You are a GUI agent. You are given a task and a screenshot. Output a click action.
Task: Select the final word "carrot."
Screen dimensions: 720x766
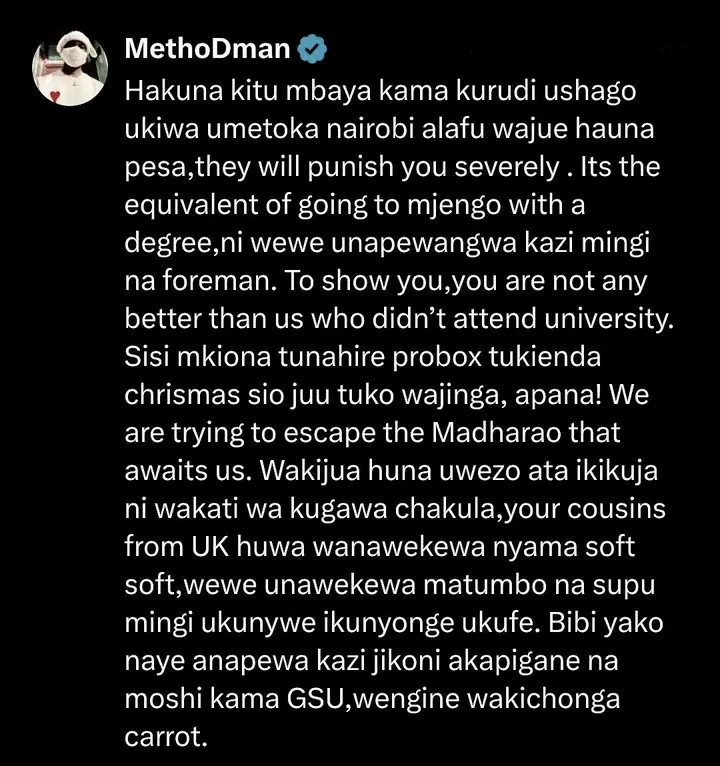coord(166,737)
